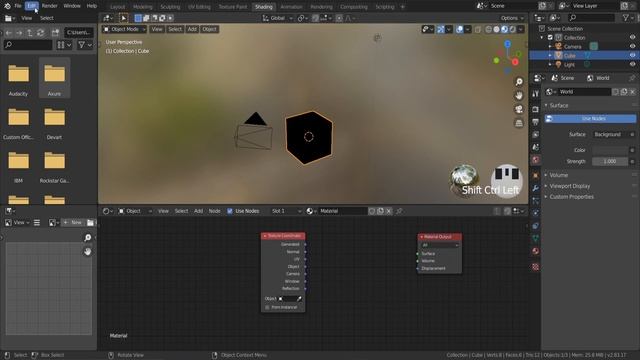
Task: Enable solid viewport shading
Action: (496, 29)
